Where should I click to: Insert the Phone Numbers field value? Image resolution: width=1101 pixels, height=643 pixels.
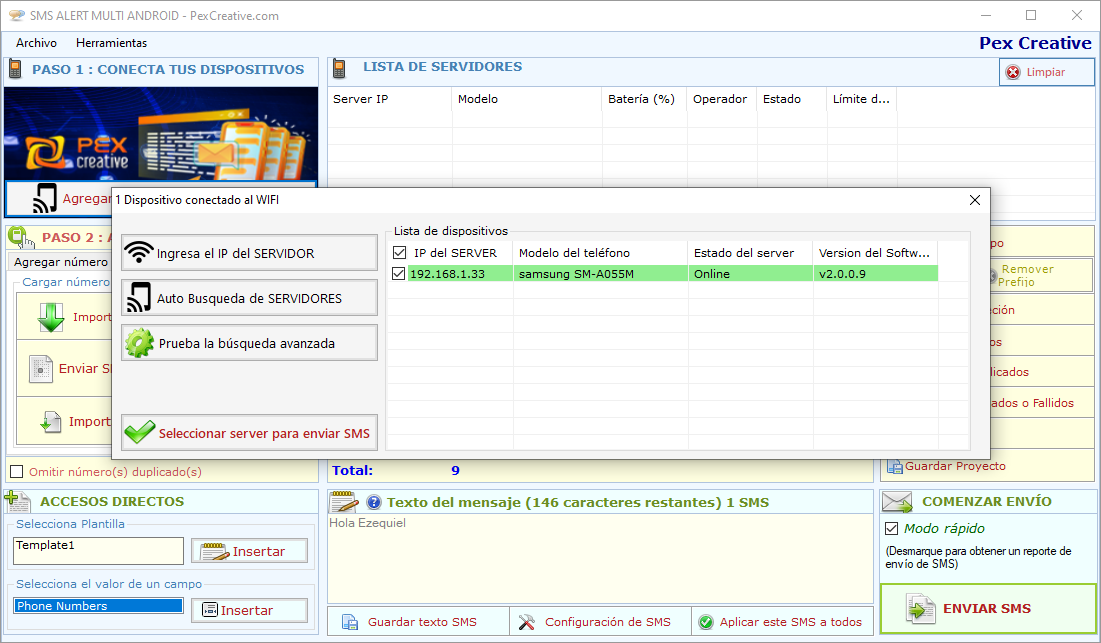click(x=249, y=610)
